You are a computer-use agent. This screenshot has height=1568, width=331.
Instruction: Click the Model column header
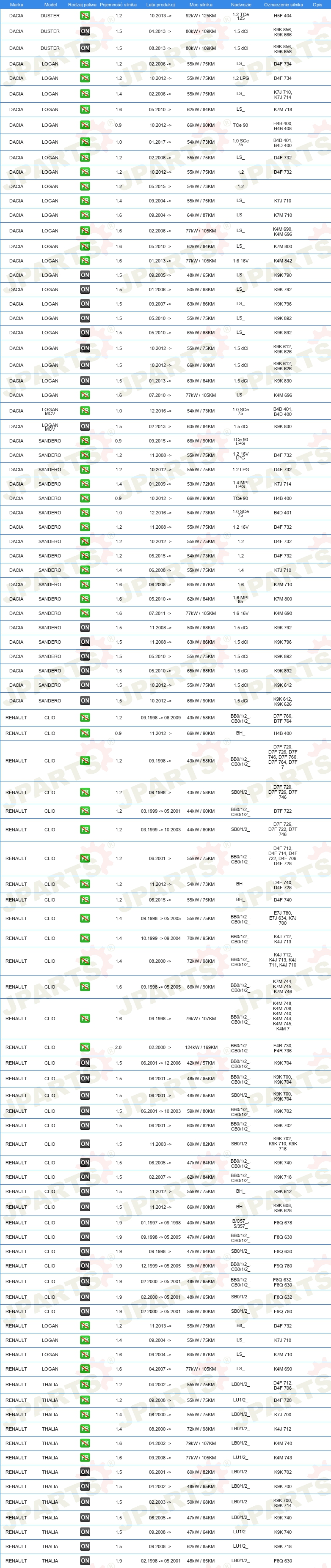(50, 4)
